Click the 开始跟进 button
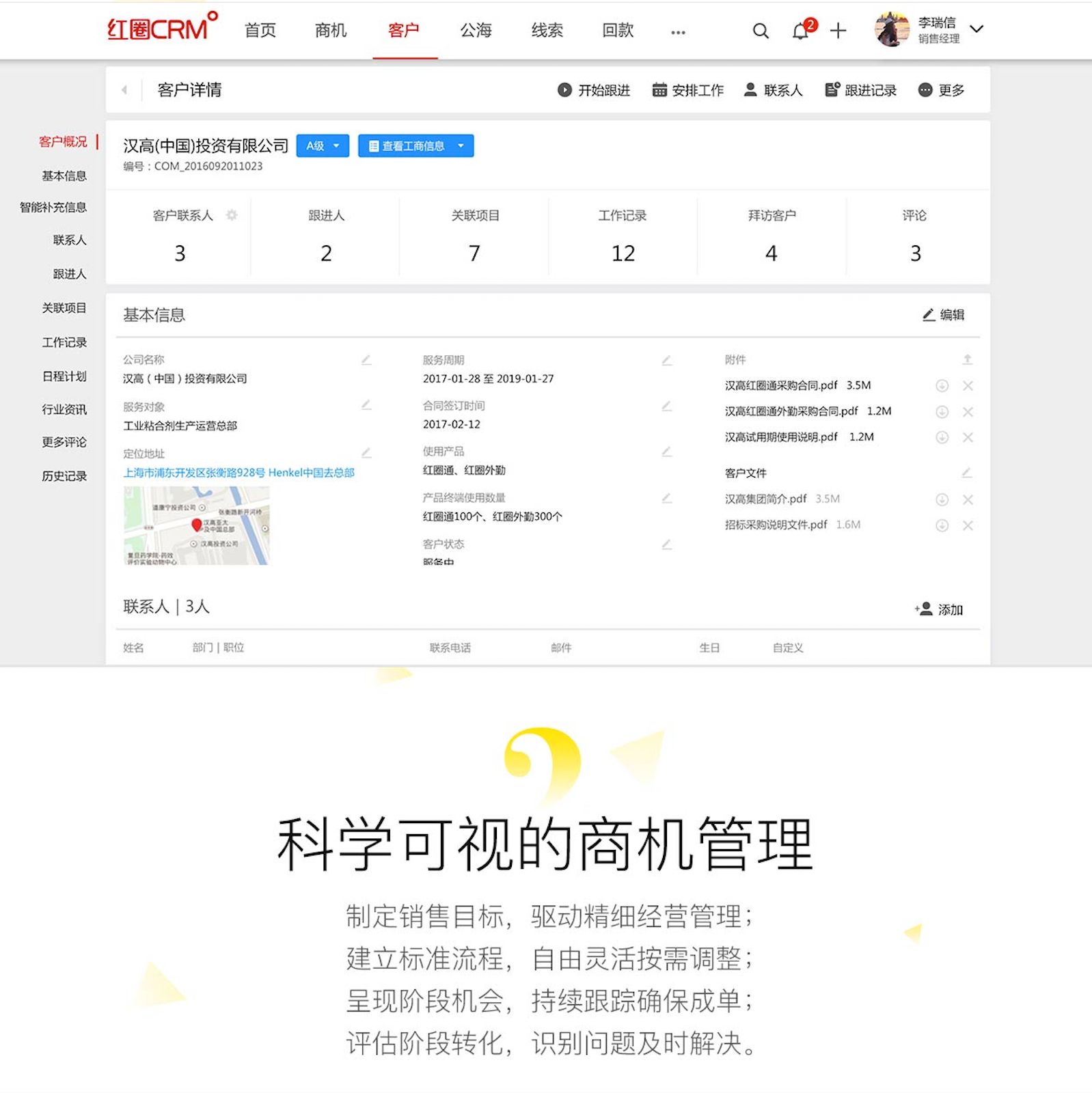 pos(594,90)
